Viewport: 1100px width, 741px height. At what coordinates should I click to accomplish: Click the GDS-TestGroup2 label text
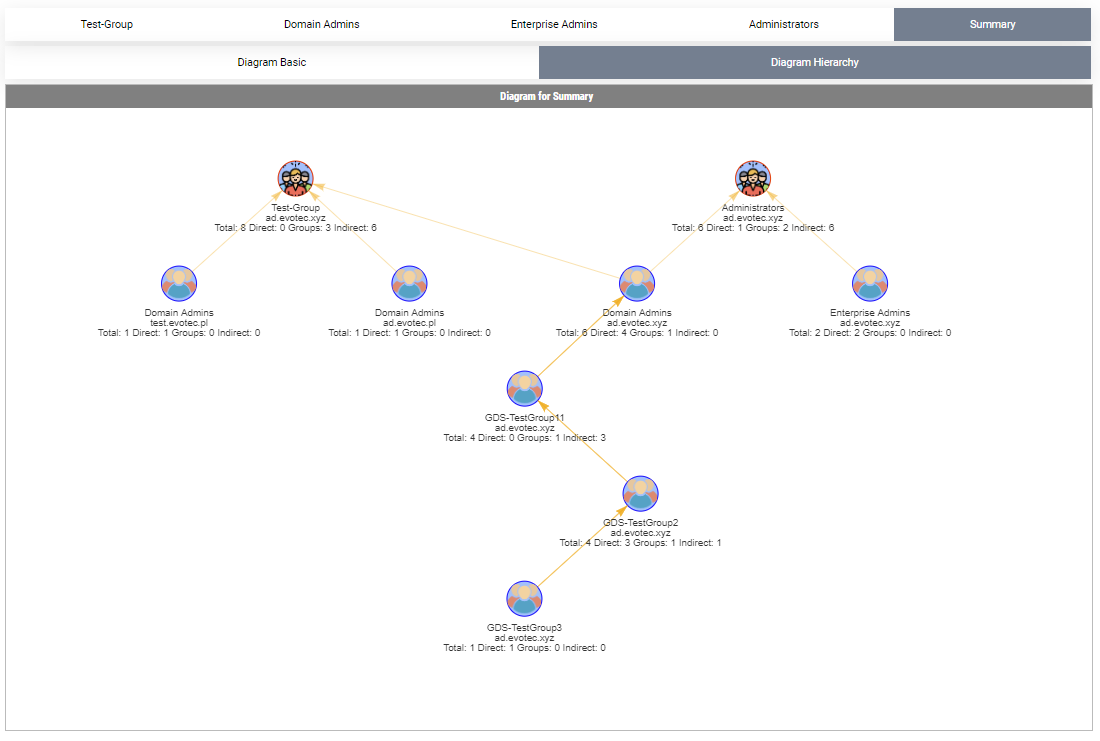[x=640, y=522]
